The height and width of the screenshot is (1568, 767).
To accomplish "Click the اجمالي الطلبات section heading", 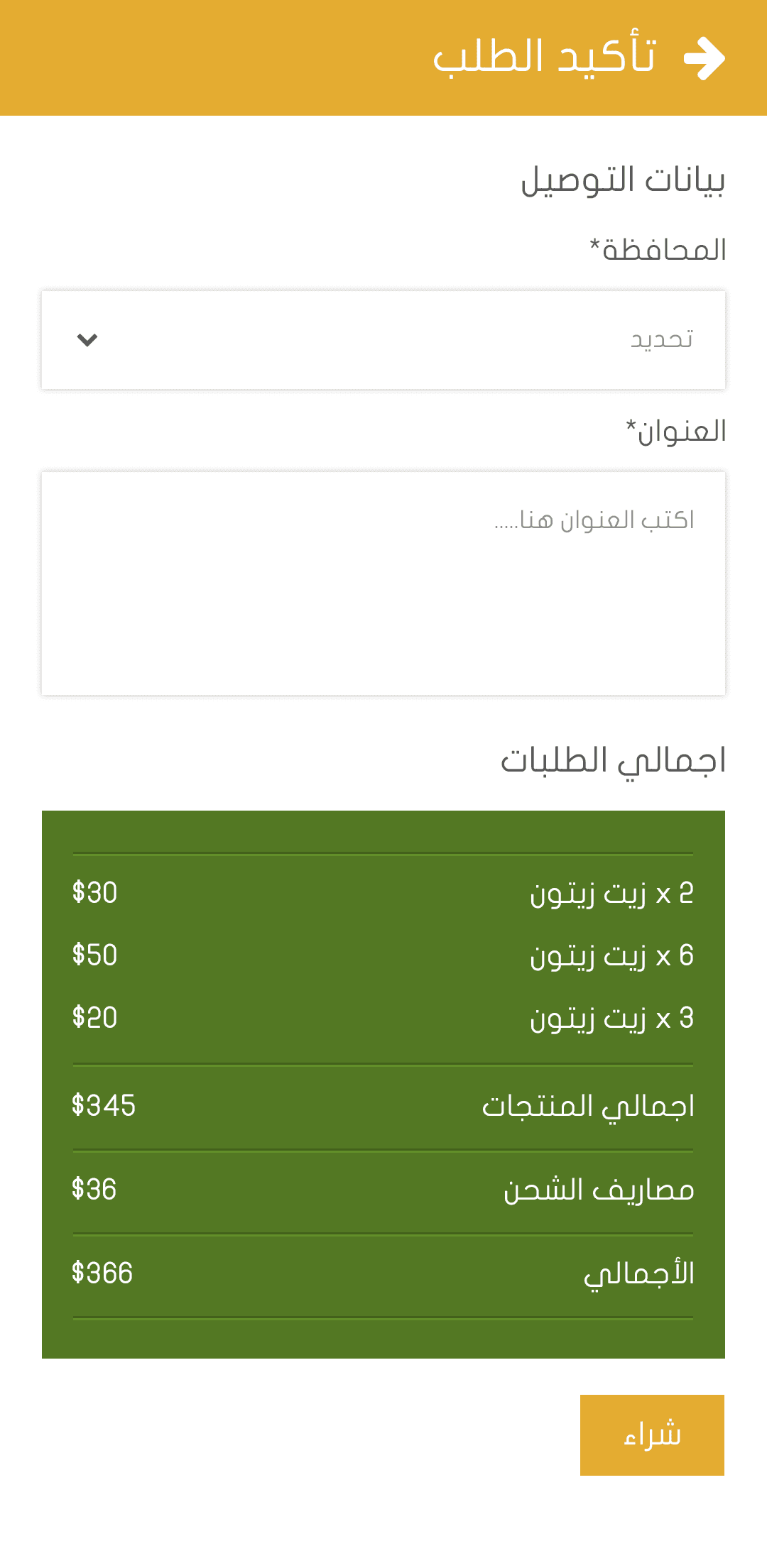I will pos(613,761).
